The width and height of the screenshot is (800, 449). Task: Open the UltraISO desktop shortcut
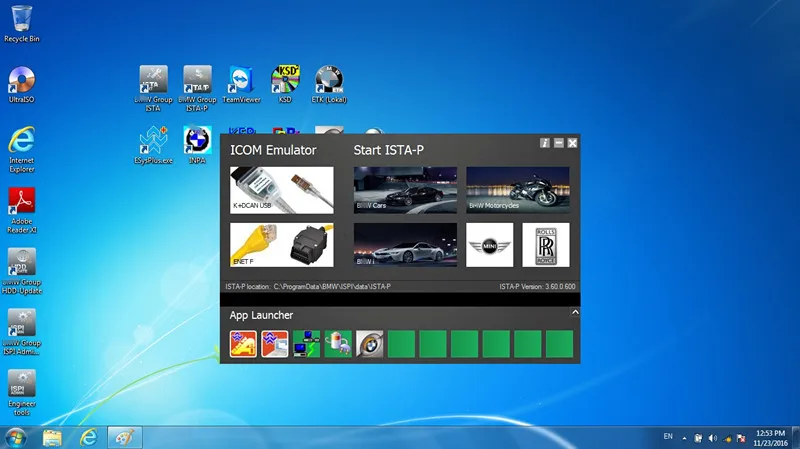click(x=22, y=84)
